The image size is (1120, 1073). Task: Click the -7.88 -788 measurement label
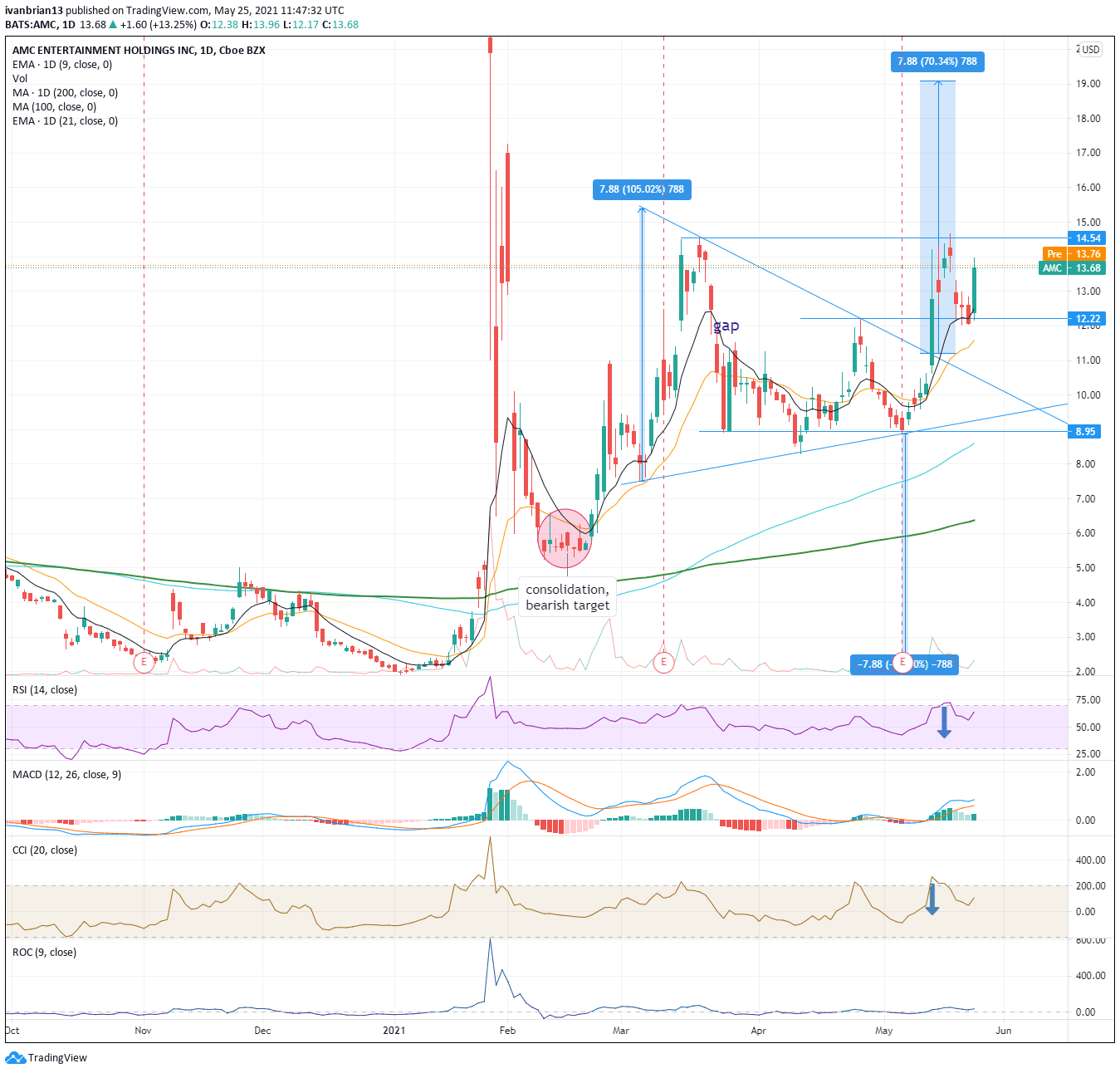tap(904, 664)
